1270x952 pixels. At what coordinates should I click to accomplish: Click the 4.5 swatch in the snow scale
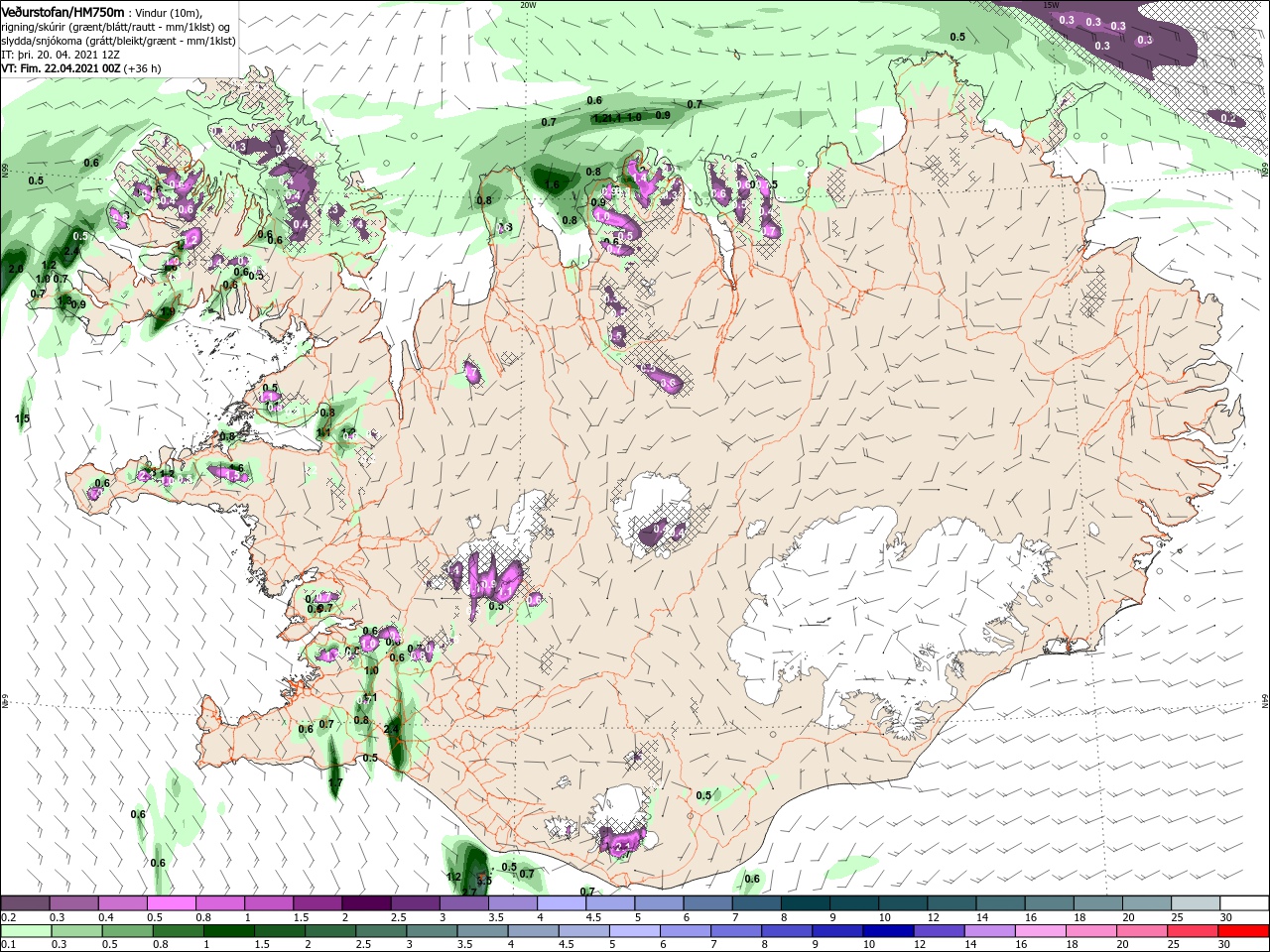pyautogui.click(x=610, y=903)
